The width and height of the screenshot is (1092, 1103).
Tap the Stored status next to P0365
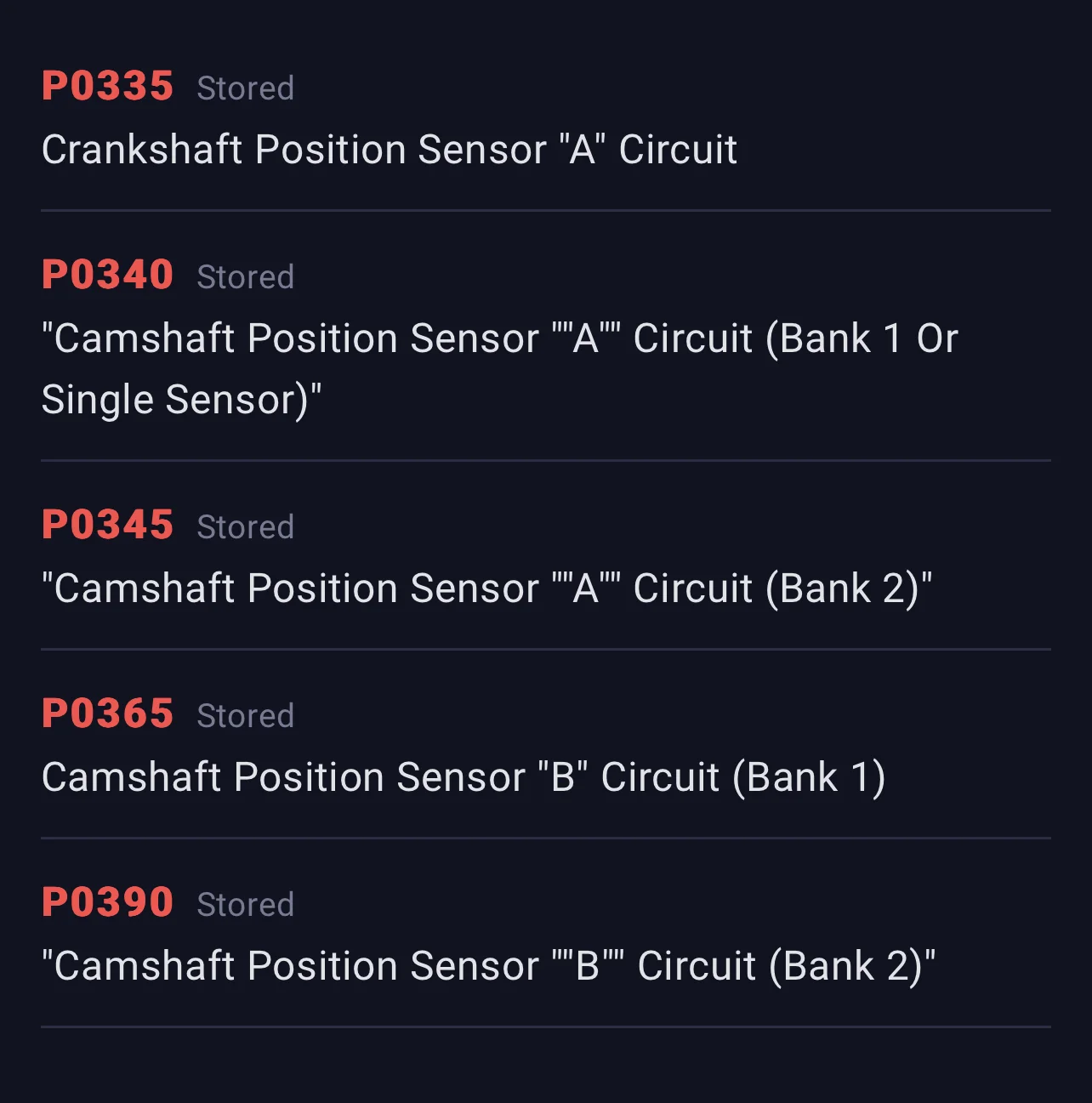click(246, 716)
